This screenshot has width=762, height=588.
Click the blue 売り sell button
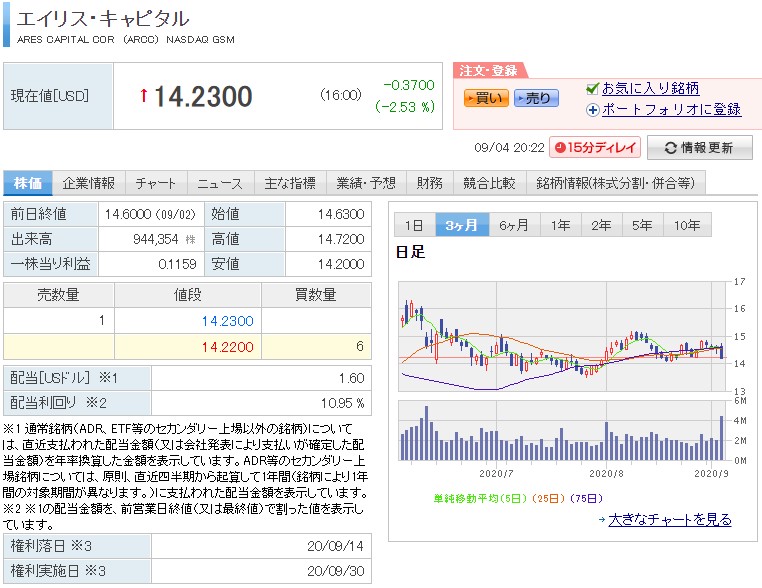(x=536, y=98)
